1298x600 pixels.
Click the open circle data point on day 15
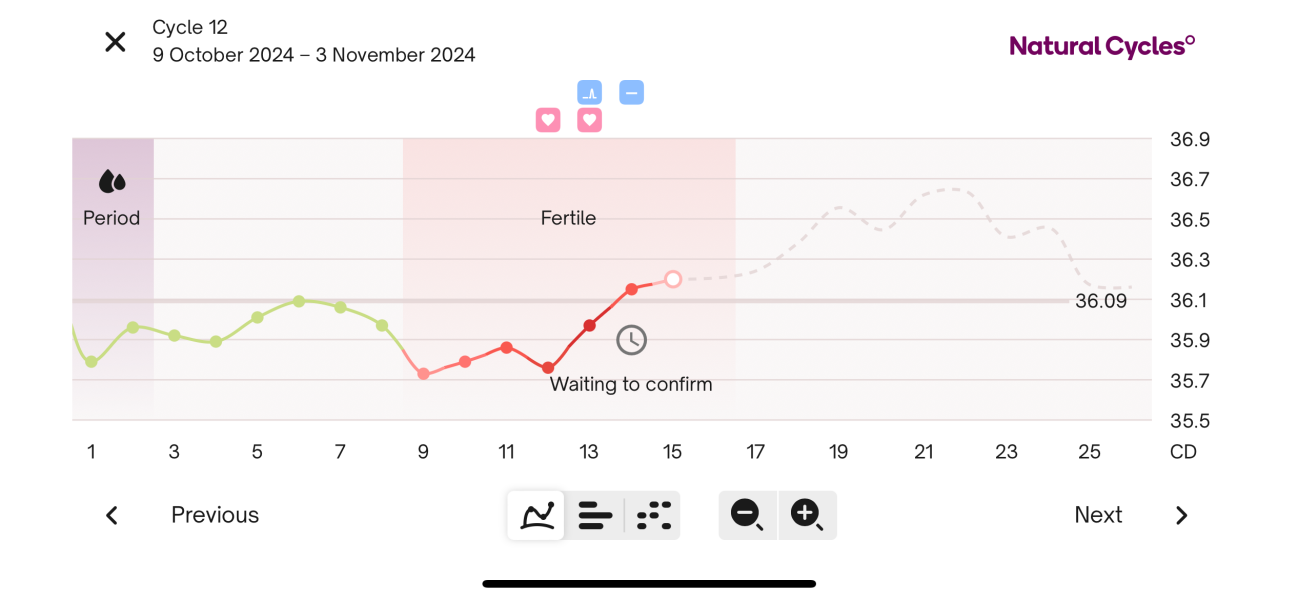(673, 280)
